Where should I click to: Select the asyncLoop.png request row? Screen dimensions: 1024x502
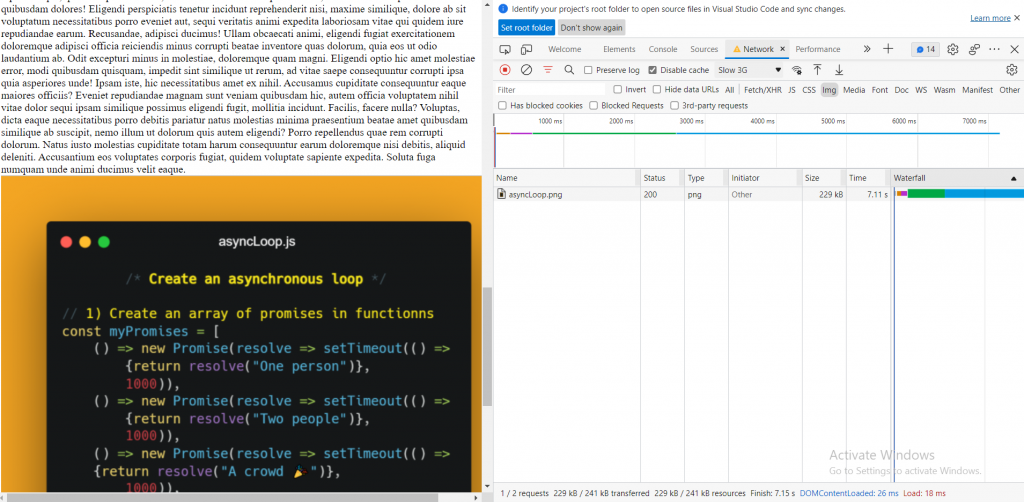click(x=535, y=194)
